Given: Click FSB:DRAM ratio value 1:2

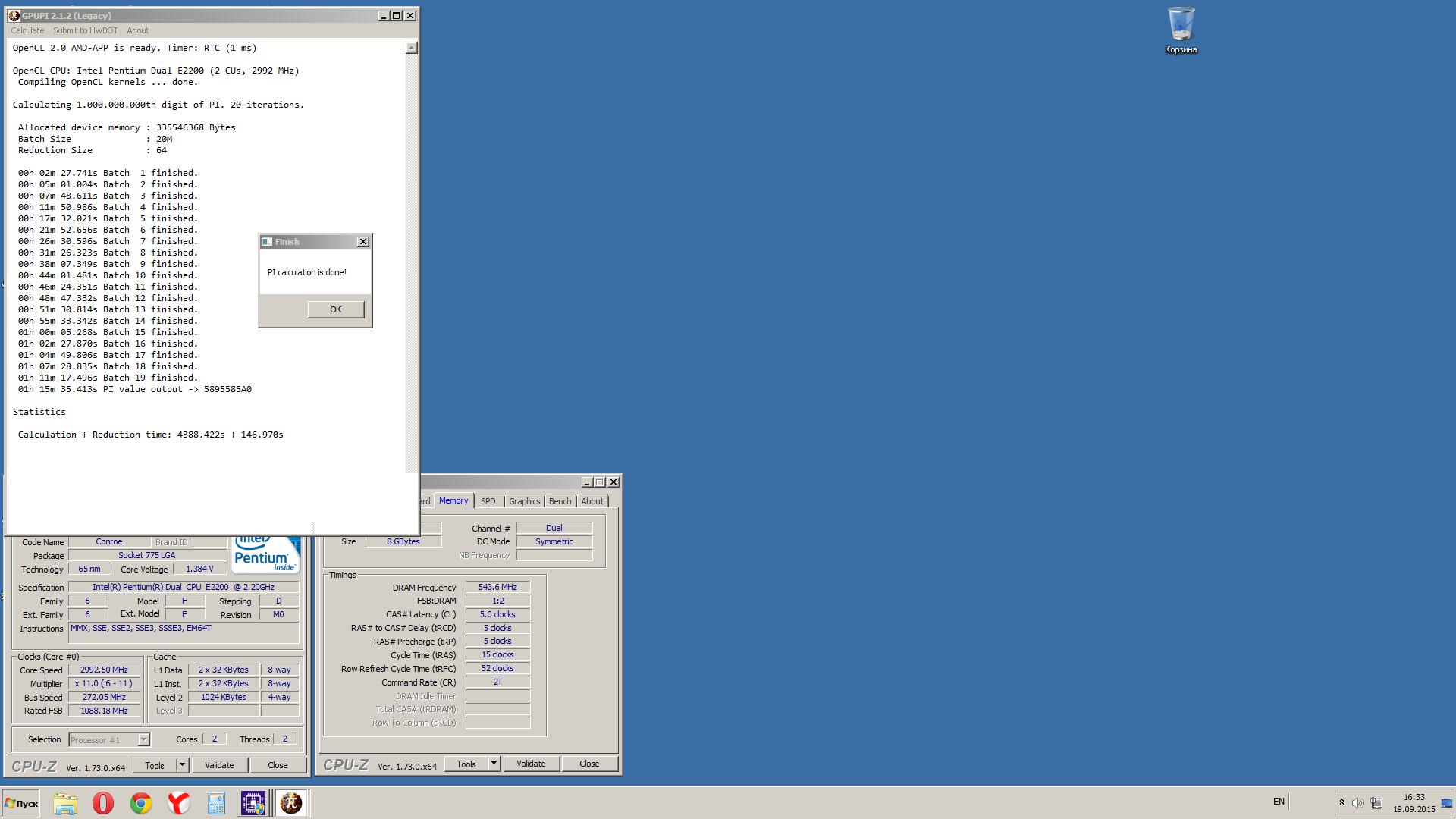Looking at the screenshot, I should pos(497,601).
